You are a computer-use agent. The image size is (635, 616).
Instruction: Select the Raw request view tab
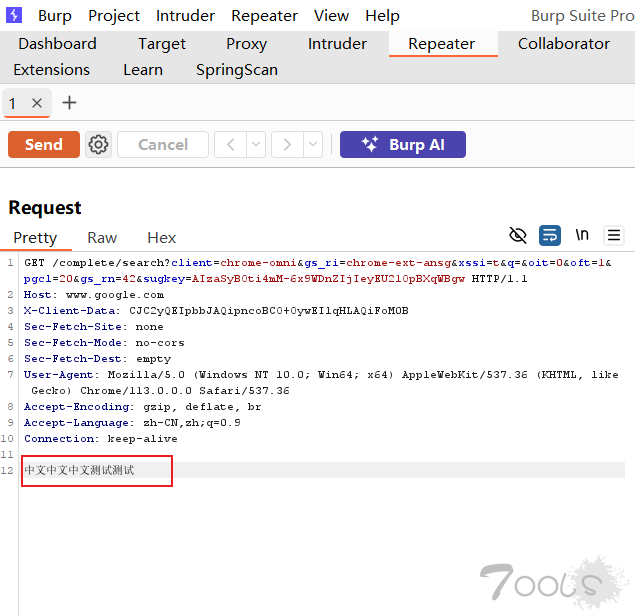tap(102, 238)
